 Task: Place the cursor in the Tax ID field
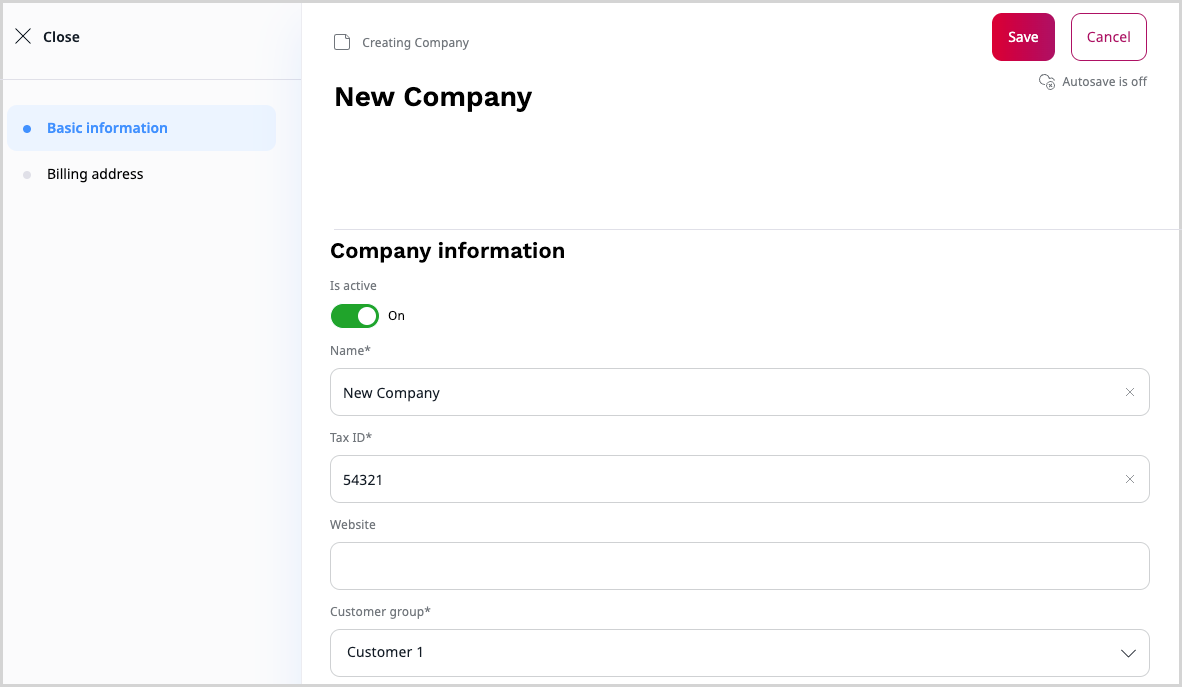(x=720, y=479)
